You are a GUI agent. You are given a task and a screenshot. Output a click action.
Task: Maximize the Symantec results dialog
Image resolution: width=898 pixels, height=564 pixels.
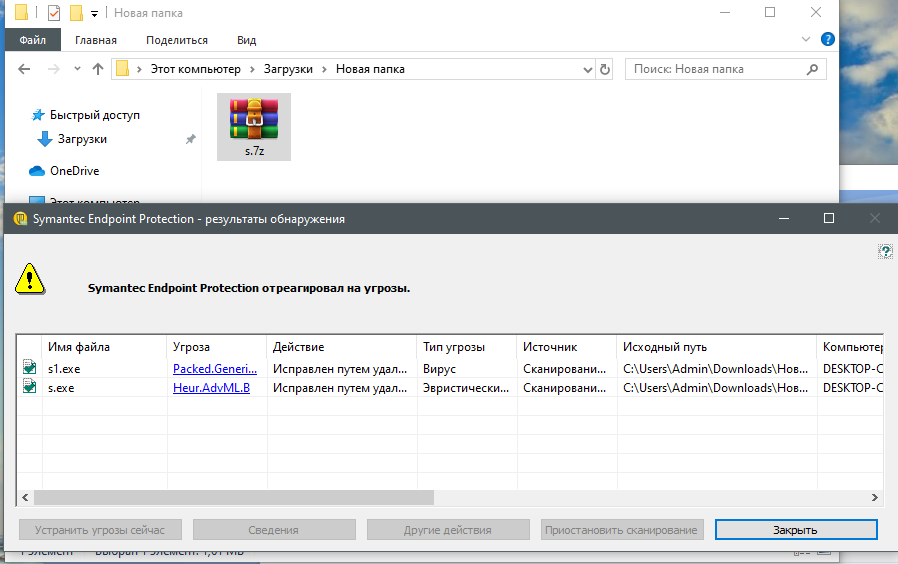click(x=829, y=218)
